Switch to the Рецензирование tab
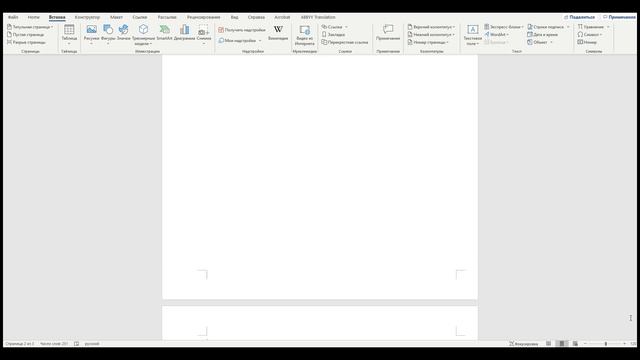This screenshot has width=640, height=360. (x=203, y=17)
